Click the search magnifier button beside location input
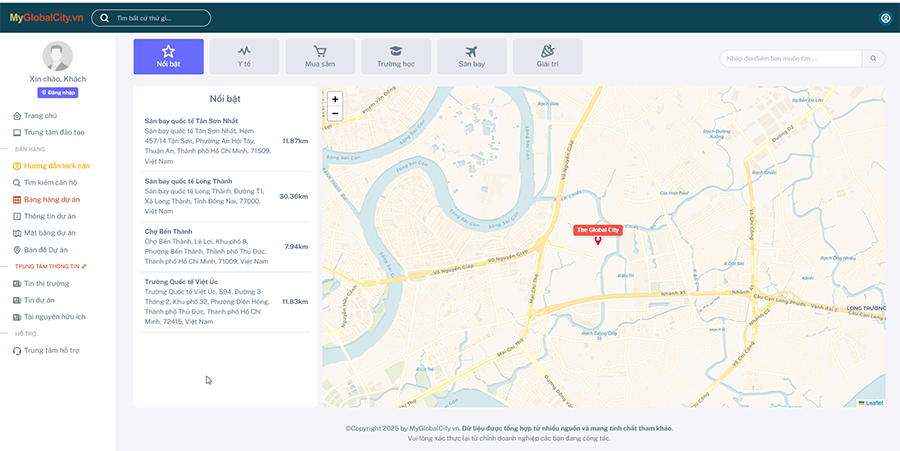This screenshot has height=451, width=900. pyautogui.click(x=874, y=59)
